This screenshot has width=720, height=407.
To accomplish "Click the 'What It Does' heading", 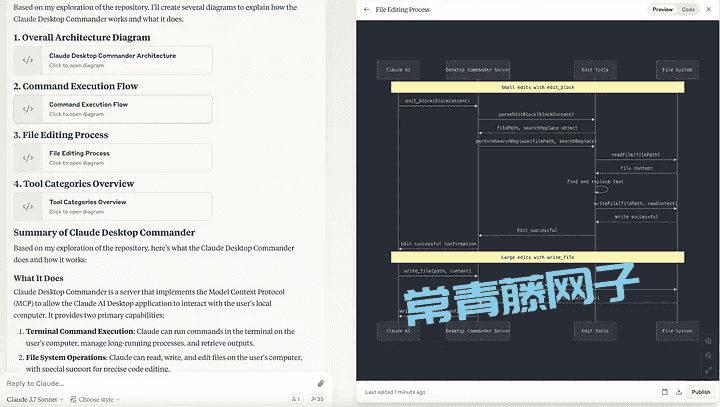I will (39, 278).
